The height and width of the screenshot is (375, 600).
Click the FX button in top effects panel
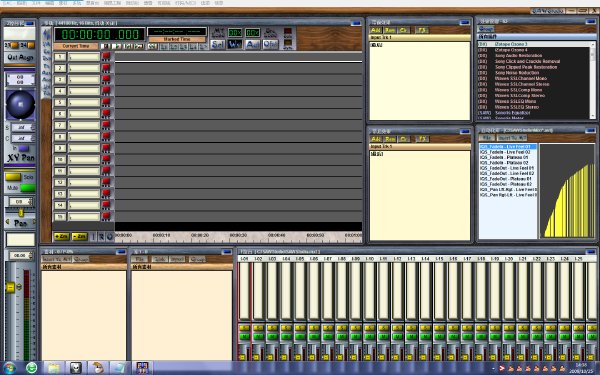[x=422, y=30]
